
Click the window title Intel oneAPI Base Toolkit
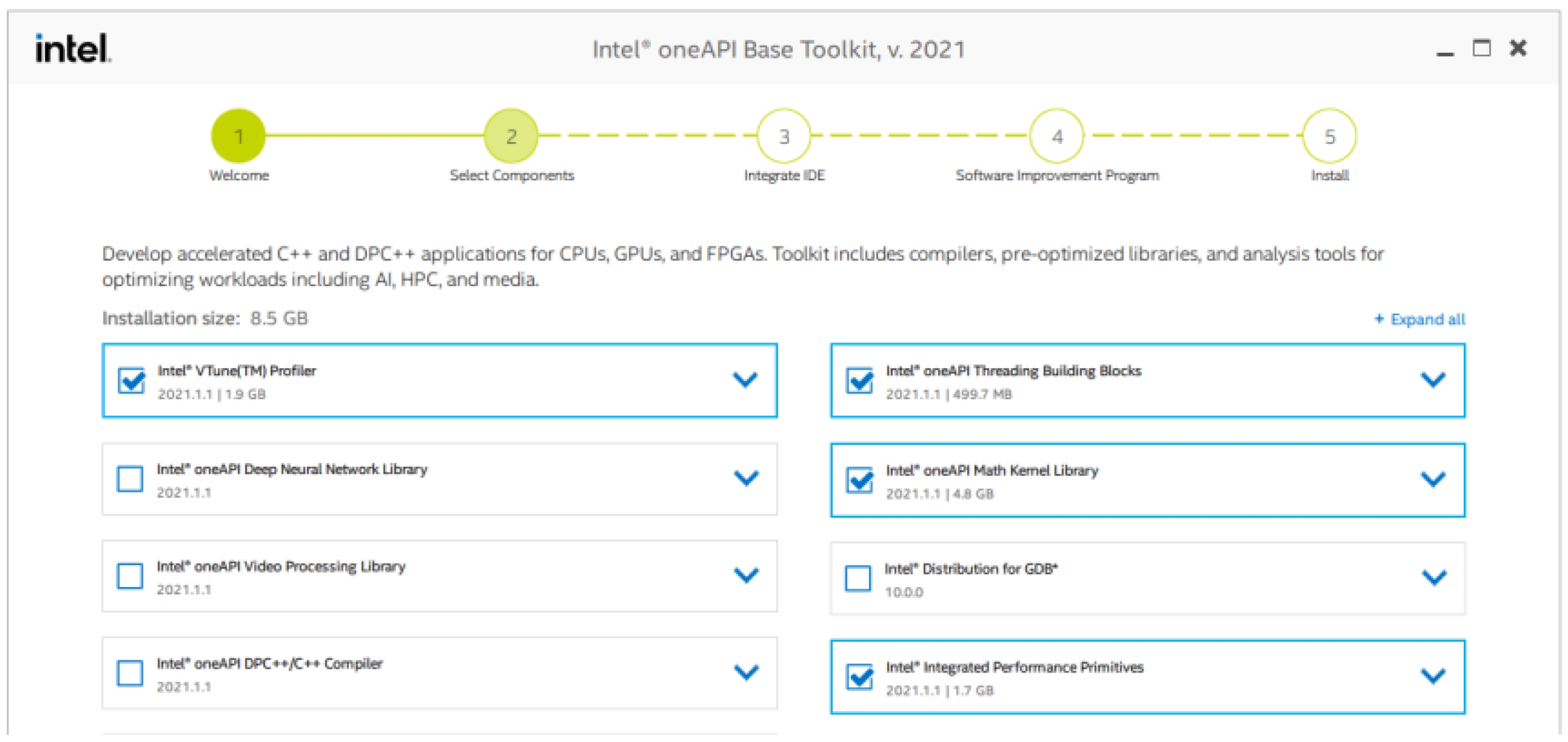pyautogui.click(x=779, y=49)
